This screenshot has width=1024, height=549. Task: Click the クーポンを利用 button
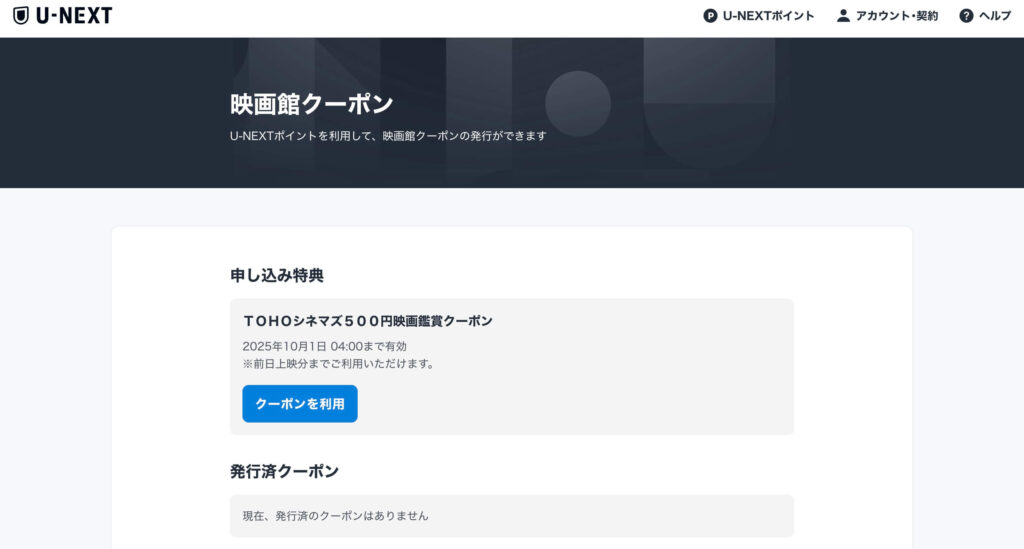pyautogui.click(x=300, y=403)
